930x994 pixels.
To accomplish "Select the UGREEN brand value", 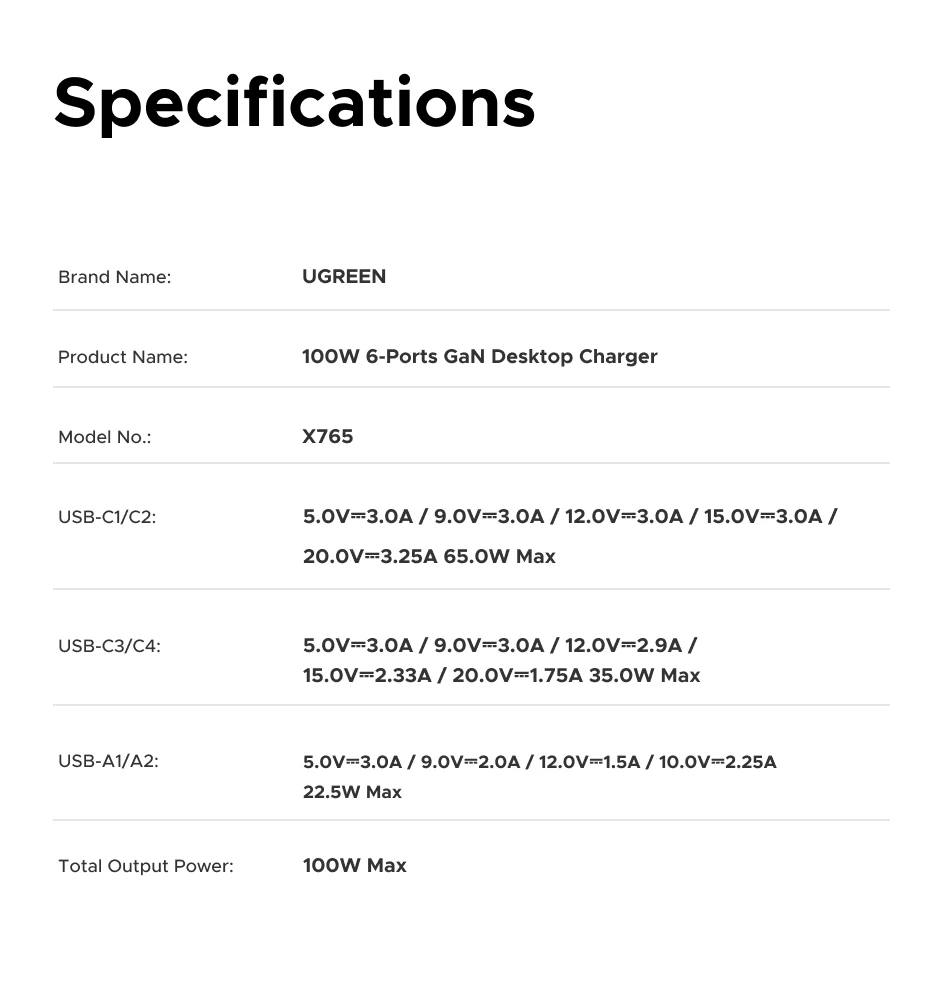I will pyautogui.click(x=344, y=277).
